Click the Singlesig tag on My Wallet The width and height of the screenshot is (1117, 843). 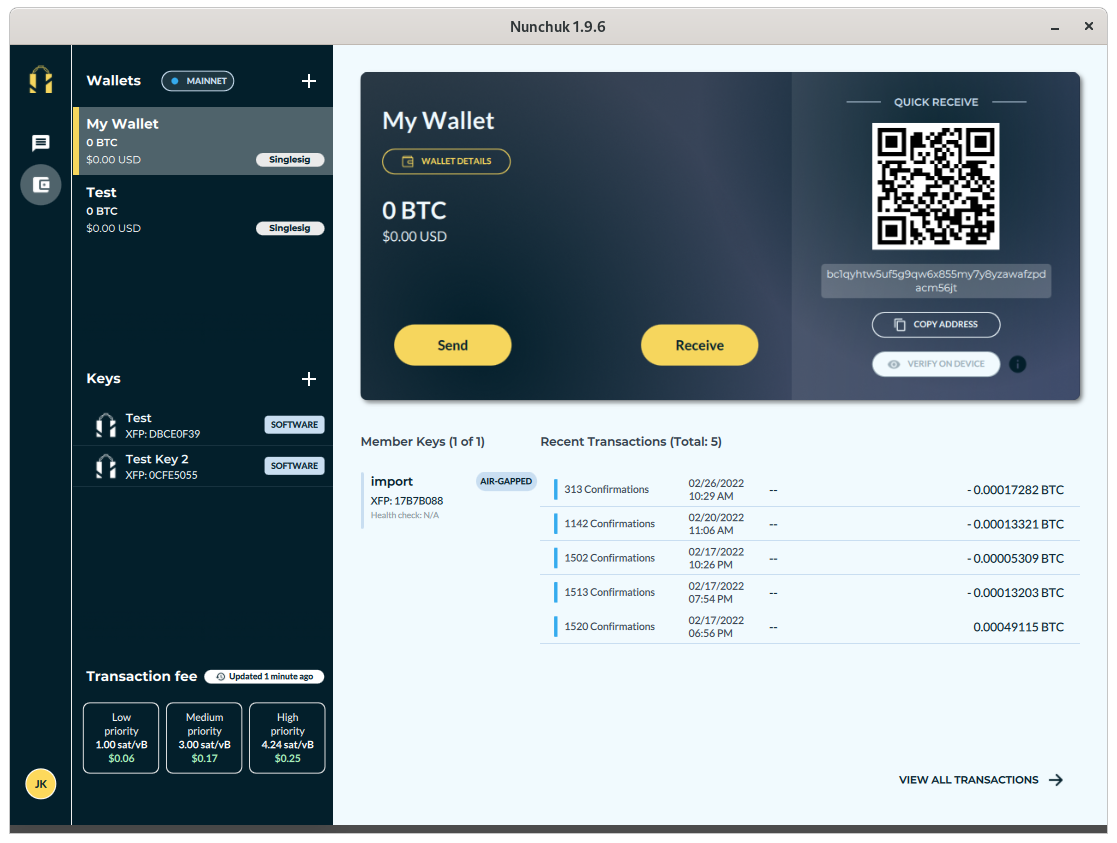[290, 160]
